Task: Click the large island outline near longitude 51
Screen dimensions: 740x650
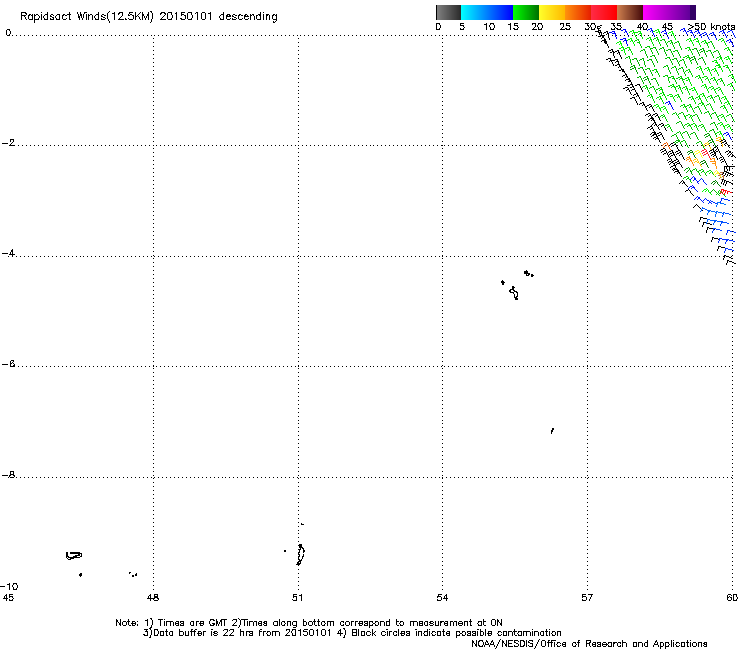Action: coord(301,555)
